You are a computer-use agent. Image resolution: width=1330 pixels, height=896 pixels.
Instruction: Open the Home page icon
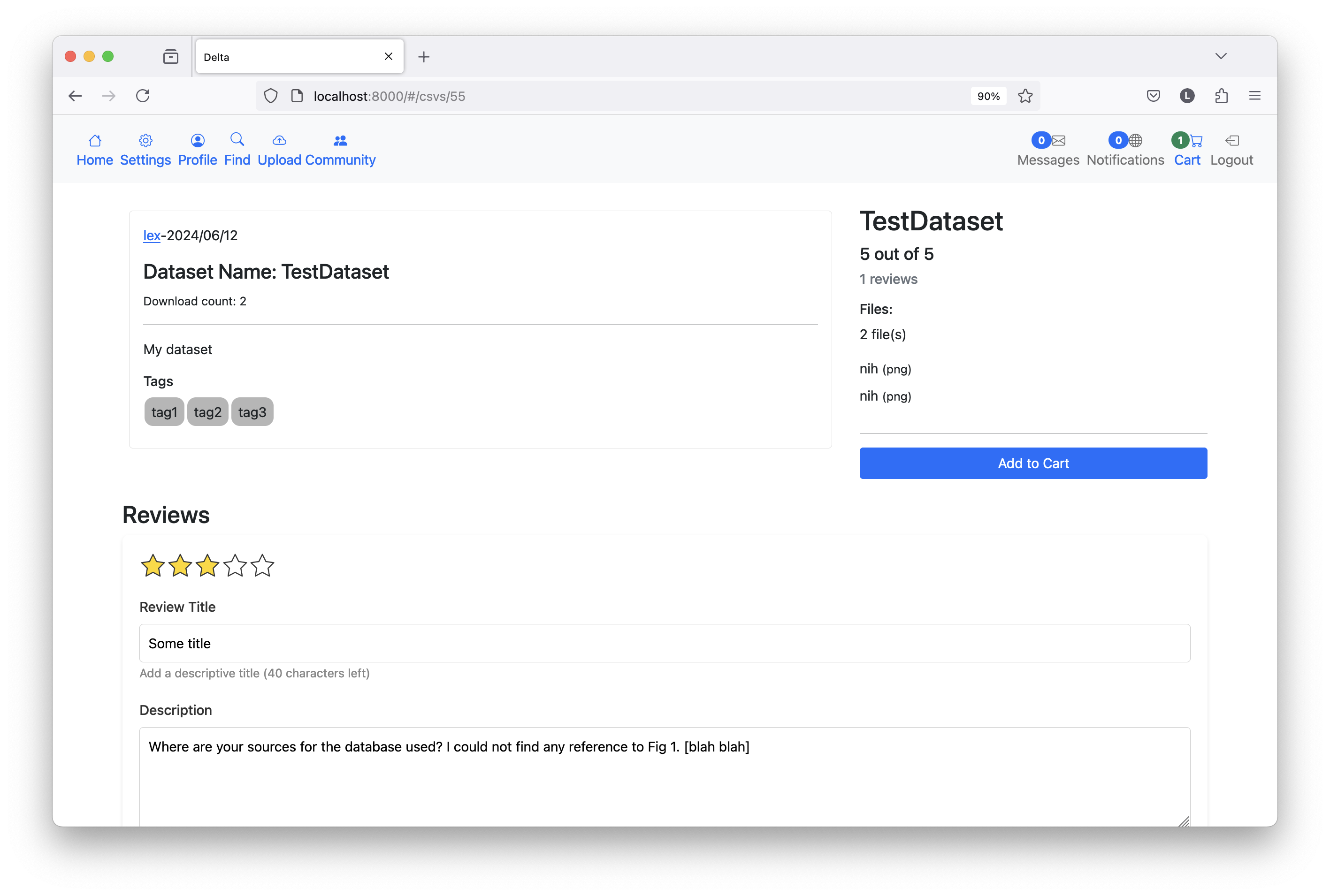coord(95,141)
